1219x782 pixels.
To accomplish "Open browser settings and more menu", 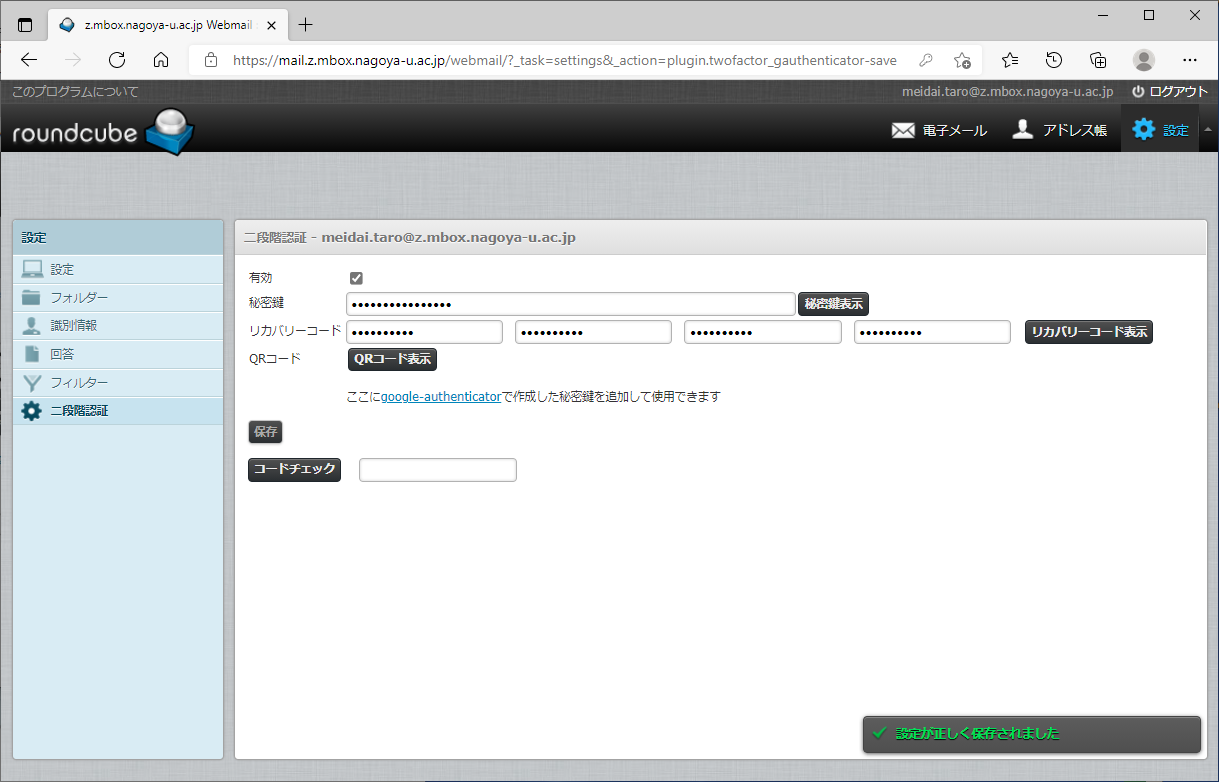I will [1189, 59].
